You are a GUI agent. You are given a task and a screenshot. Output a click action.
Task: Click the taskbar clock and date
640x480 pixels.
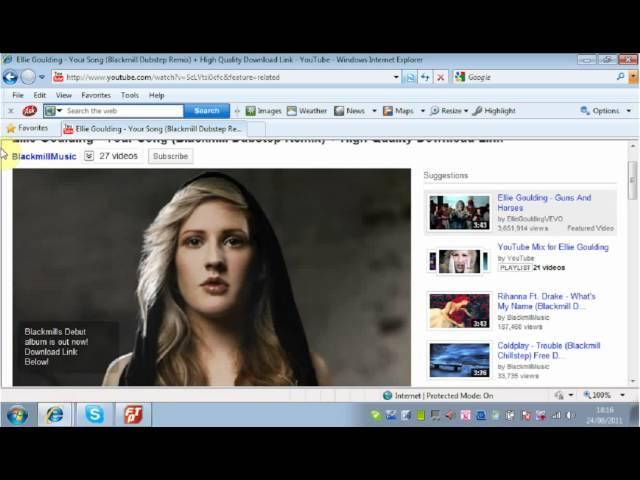click(604, 415)
